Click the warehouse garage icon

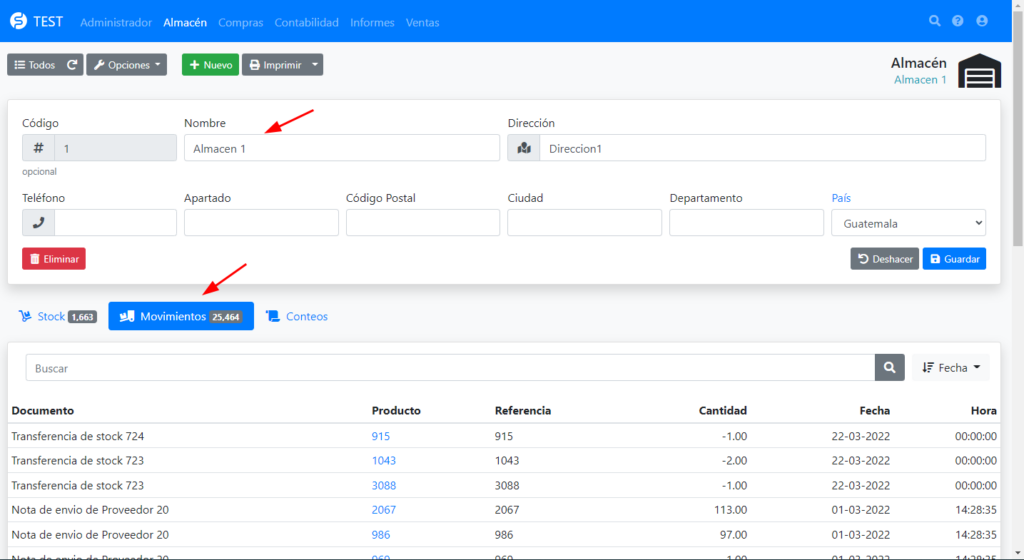pyautogui.click(x=979, y=71)
